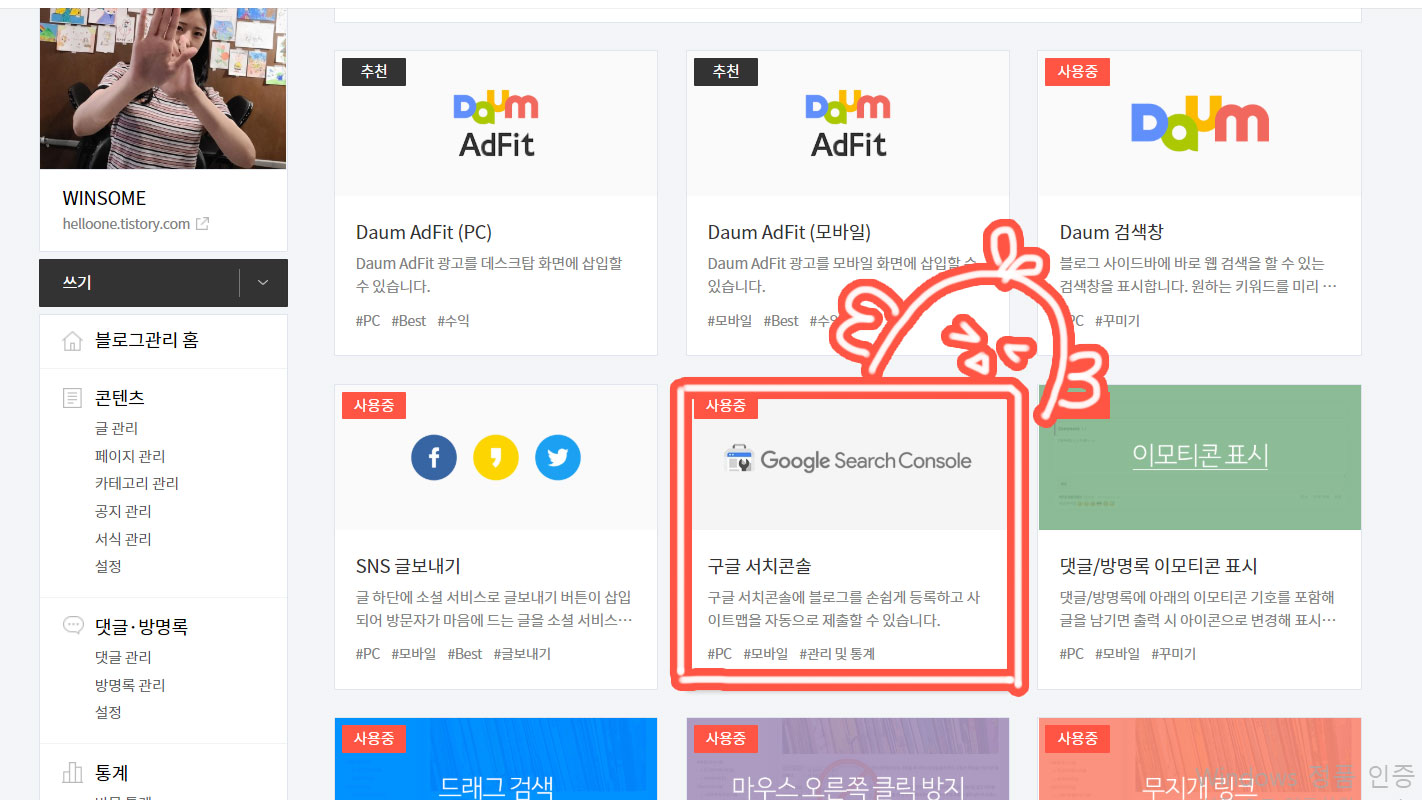The height and width of the screenshot is (800, 1422).
Task: Click the 쓰기 write button
Action: point(139,283)
